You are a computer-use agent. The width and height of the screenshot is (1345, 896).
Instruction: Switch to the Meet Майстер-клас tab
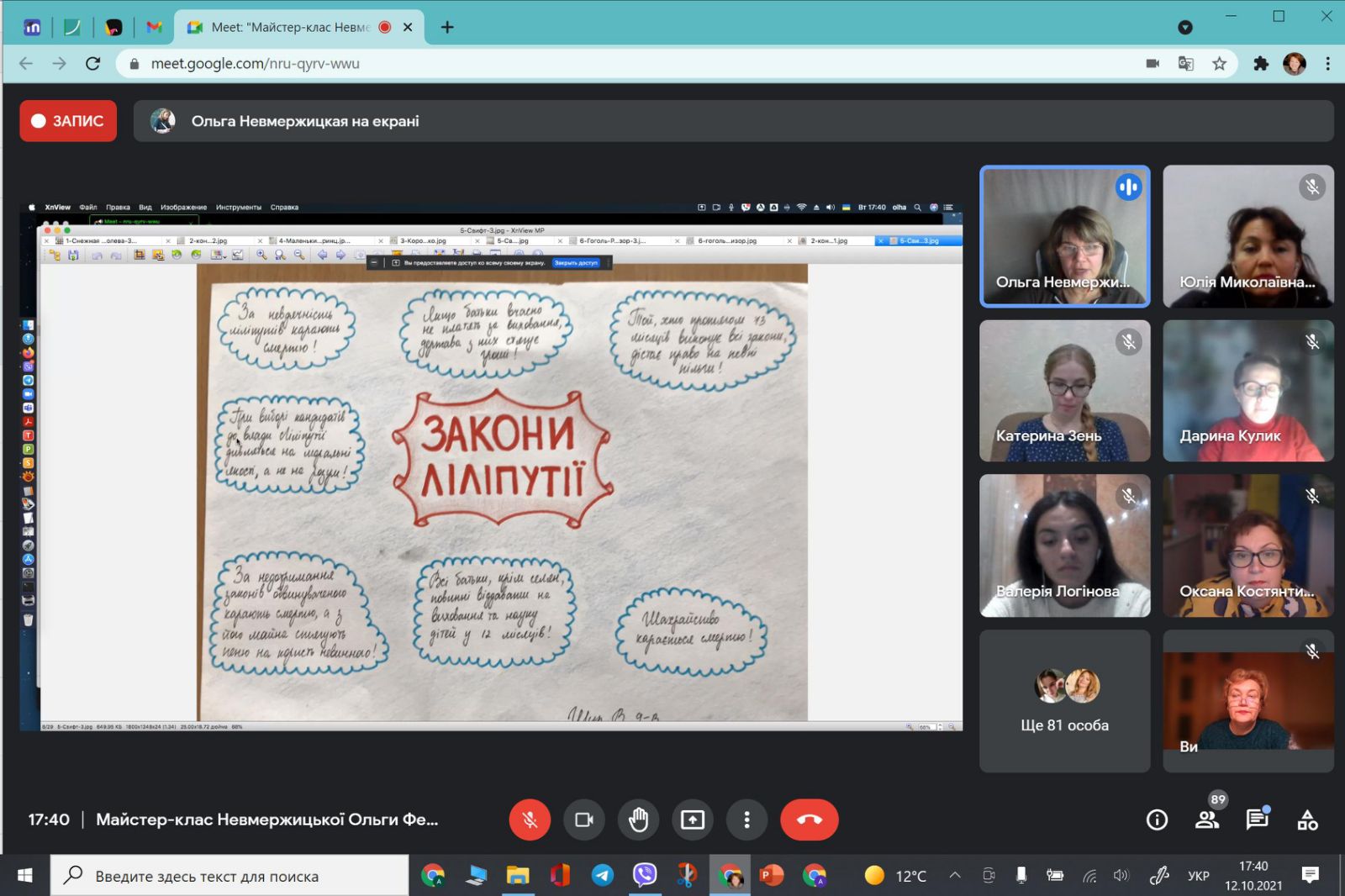(x=289, y=27)
